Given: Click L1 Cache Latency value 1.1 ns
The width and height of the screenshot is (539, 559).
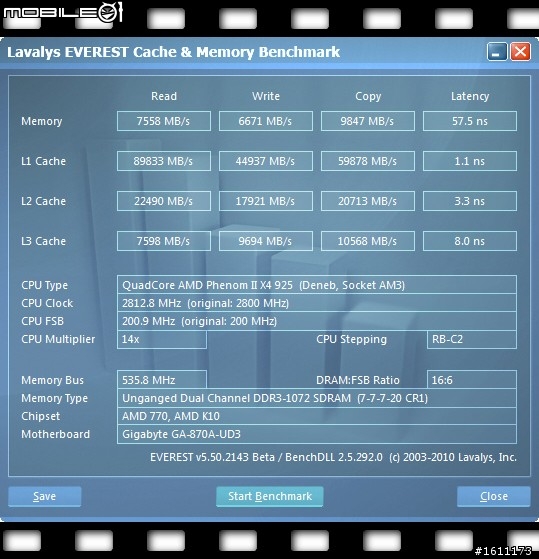Looking at the screenshot, I should click(x=470, y=161).
